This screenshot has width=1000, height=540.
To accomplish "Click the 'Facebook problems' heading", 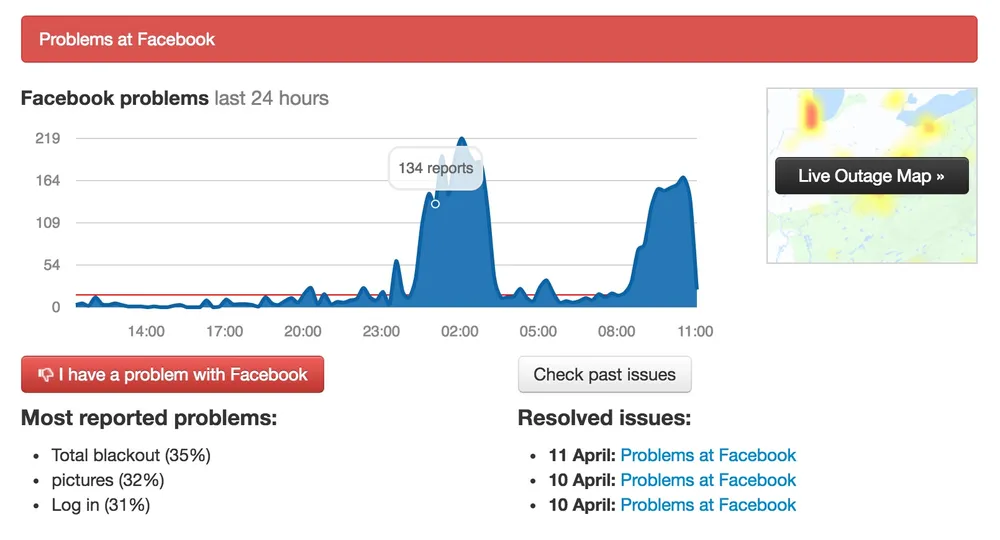I will coord(115,98).
